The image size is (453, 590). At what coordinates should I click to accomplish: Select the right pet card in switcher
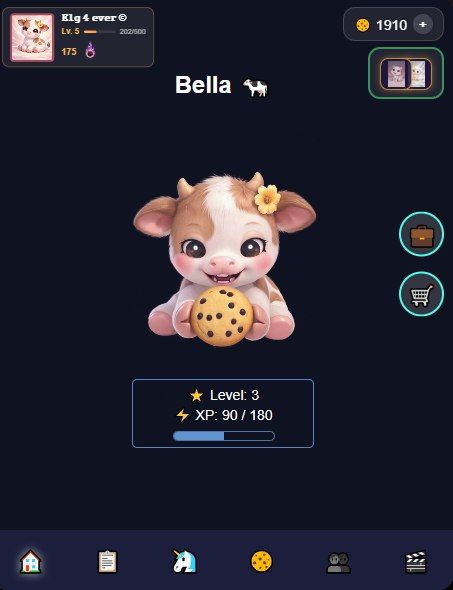coord(418,74)
